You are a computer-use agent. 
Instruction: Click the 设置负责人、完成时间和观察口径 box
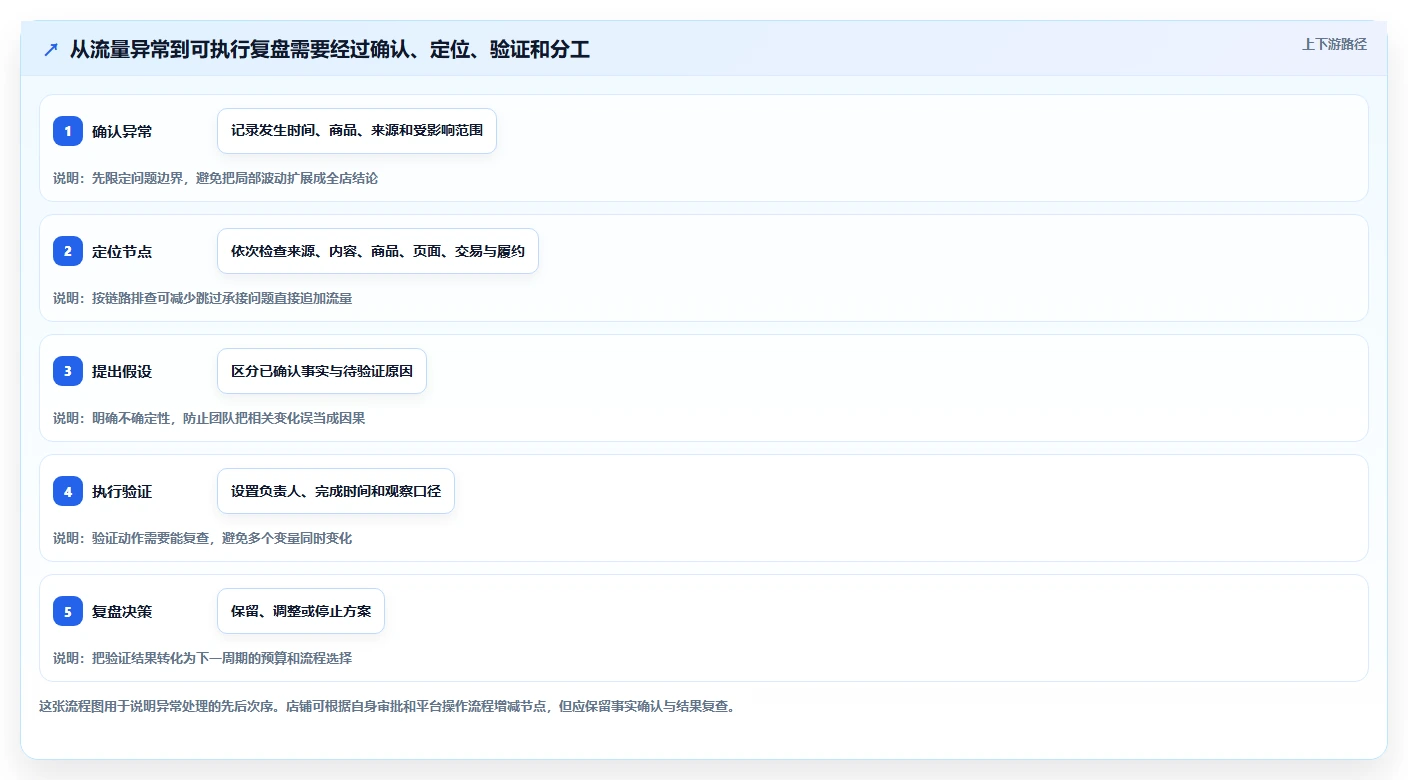pyautogui.click(x=336, y=491)
